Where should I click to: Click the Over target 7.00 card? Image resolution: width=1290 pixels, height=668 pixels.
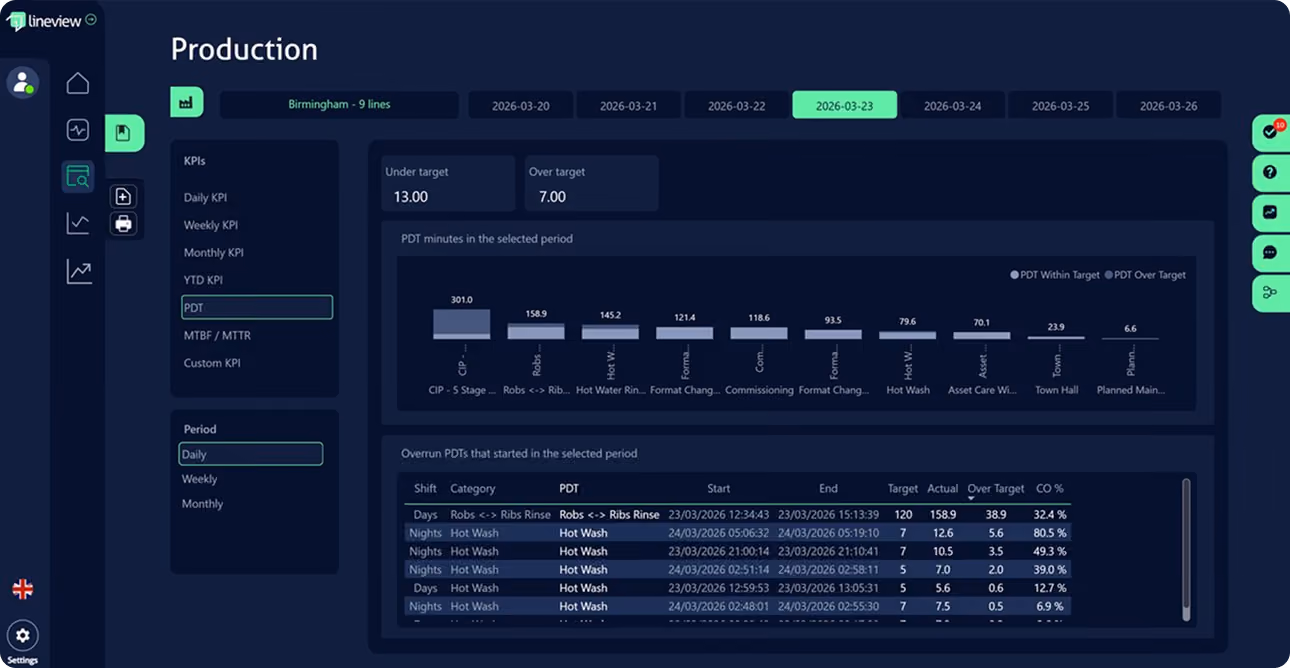591,183
